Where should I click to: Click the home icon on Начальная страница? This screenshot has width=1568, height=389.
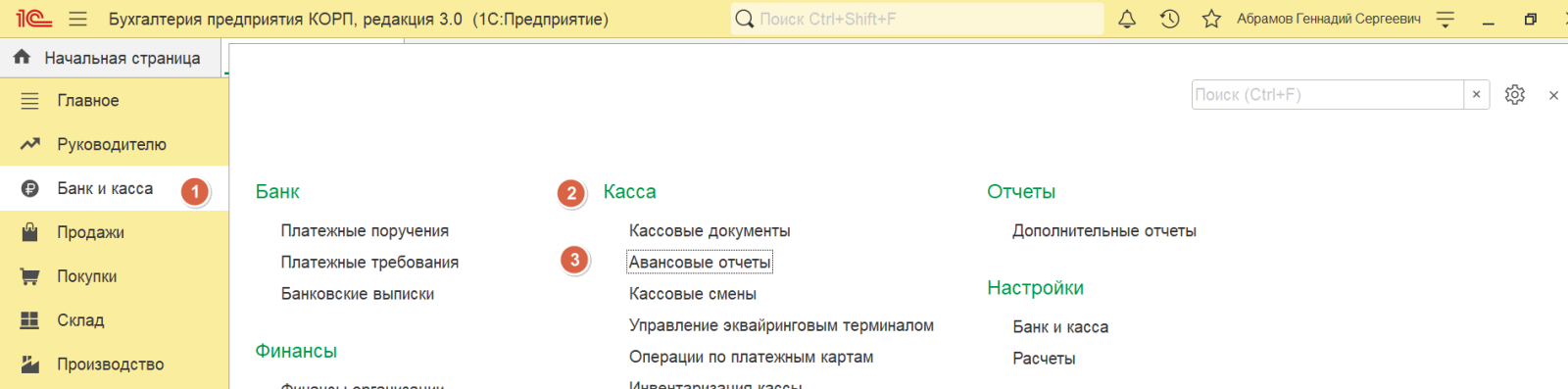point(22,57)
